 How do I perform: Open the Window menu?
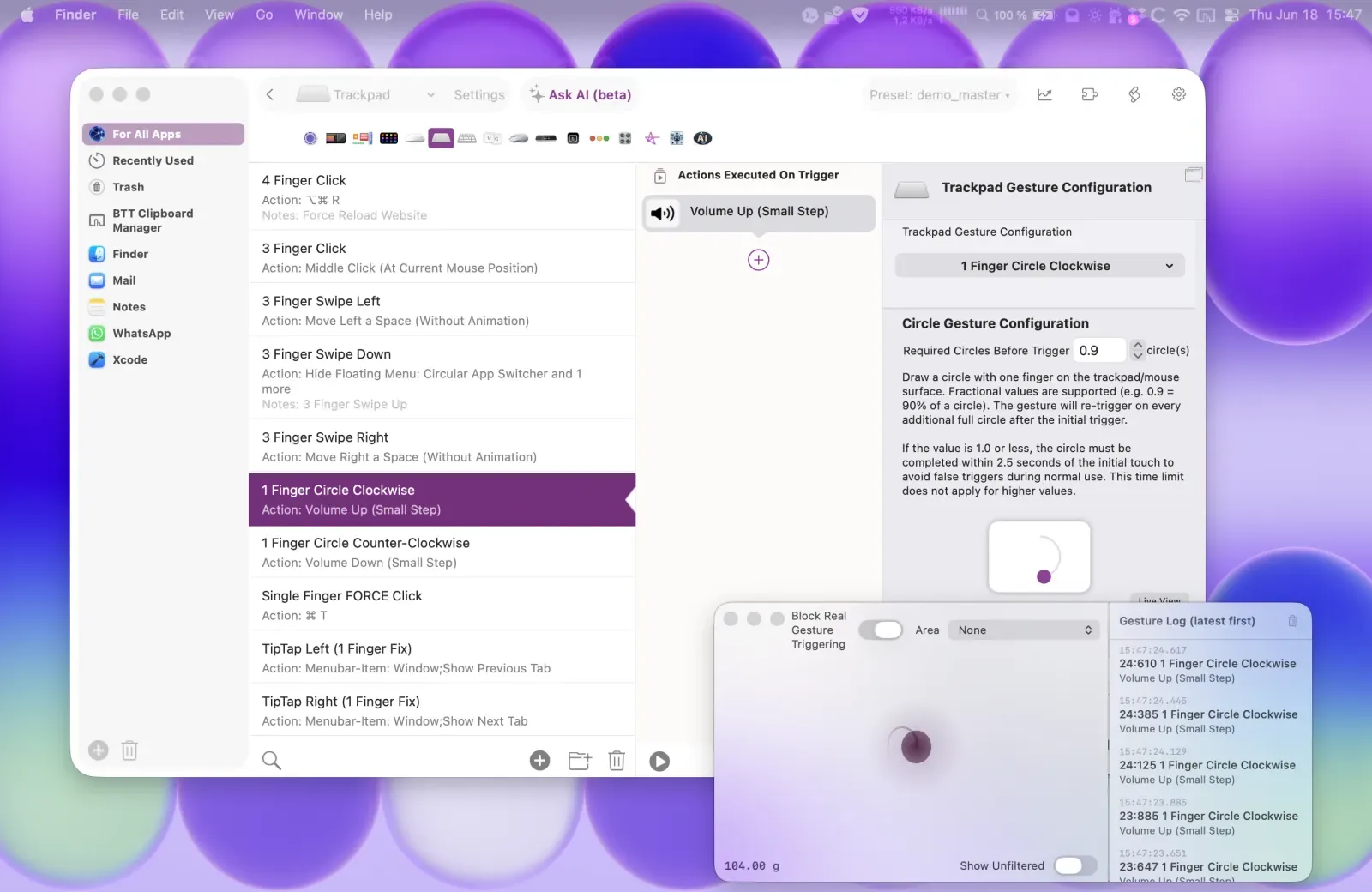tap(319, 15)
